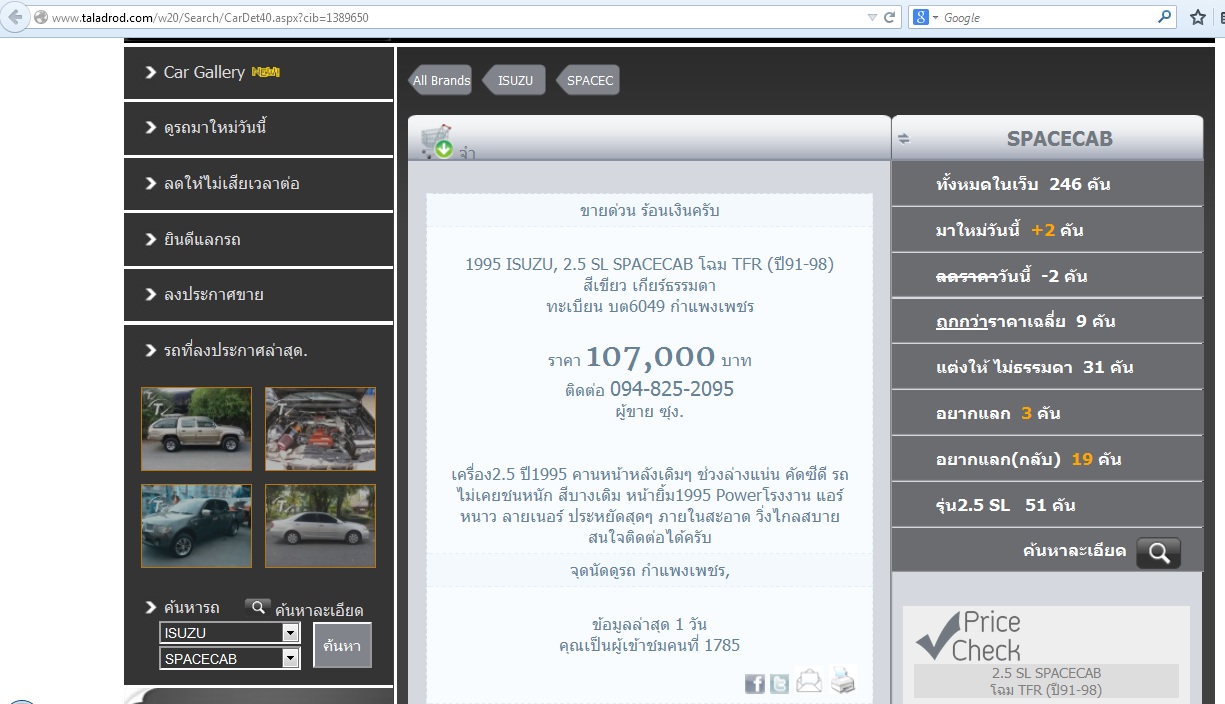Click magnifier icon beside ค้นหาละเอียด in sidebar
1225x704 pixels.
tap(258, 606)
